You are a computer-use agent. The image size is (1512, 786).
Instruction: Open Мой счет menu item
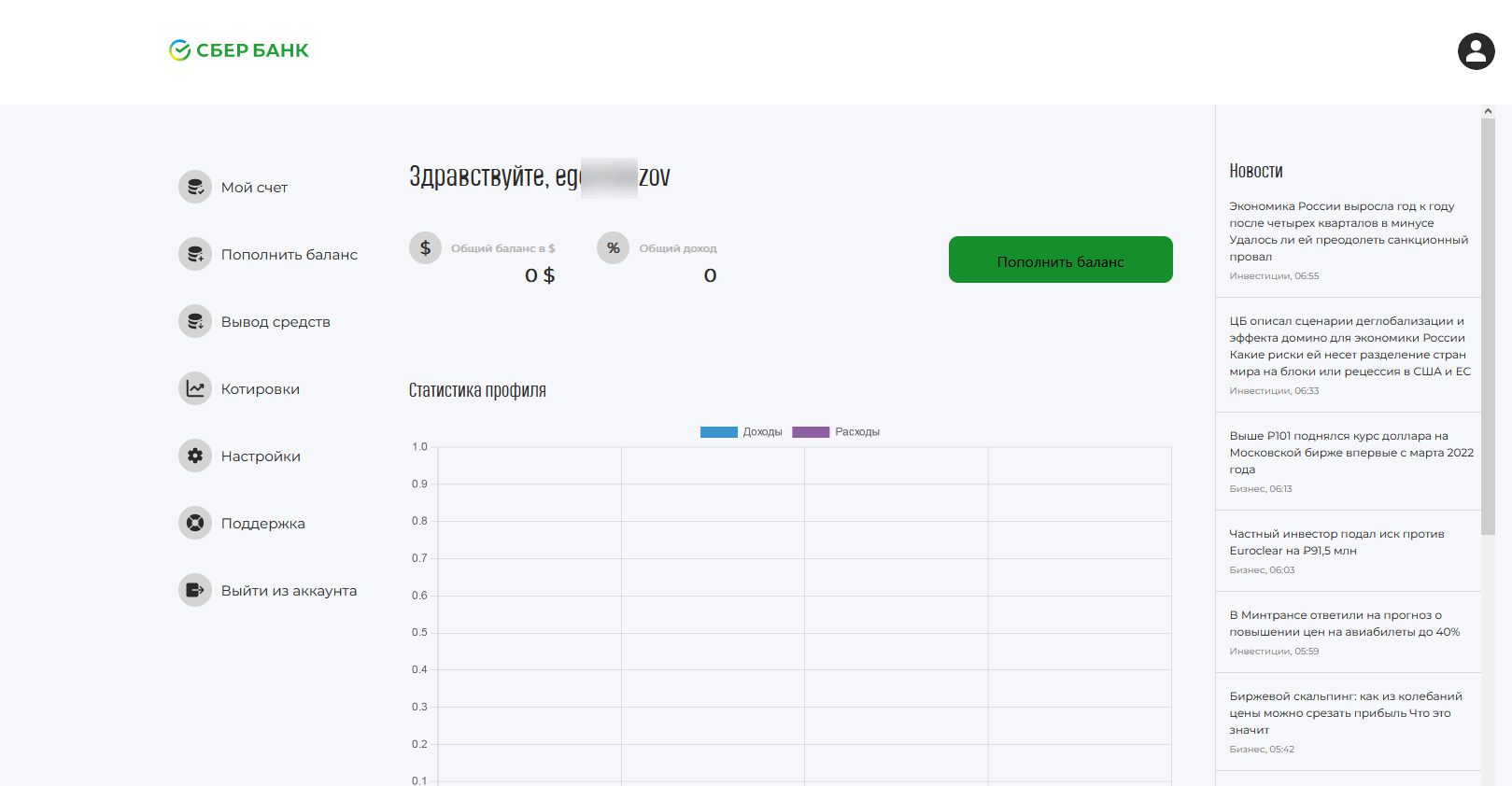pyautogui.click(x=254, y=188)
